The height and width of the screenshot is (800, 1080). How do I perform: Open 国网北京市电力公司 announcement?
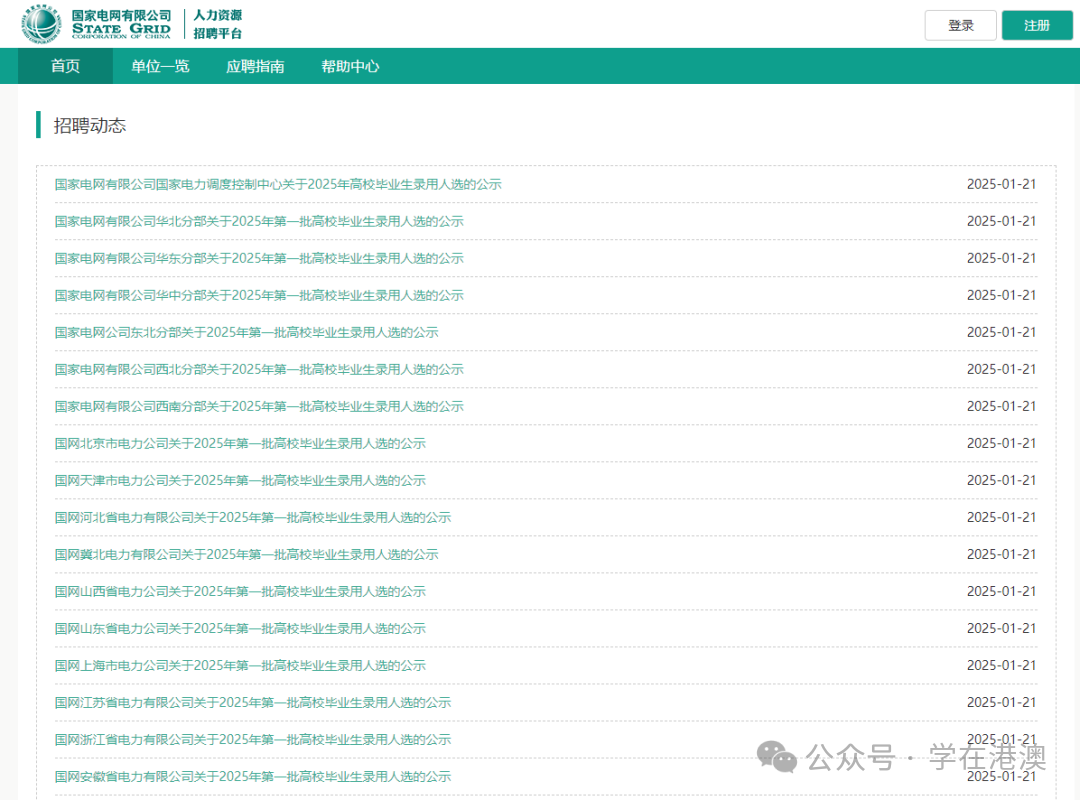tap(240, 443)
